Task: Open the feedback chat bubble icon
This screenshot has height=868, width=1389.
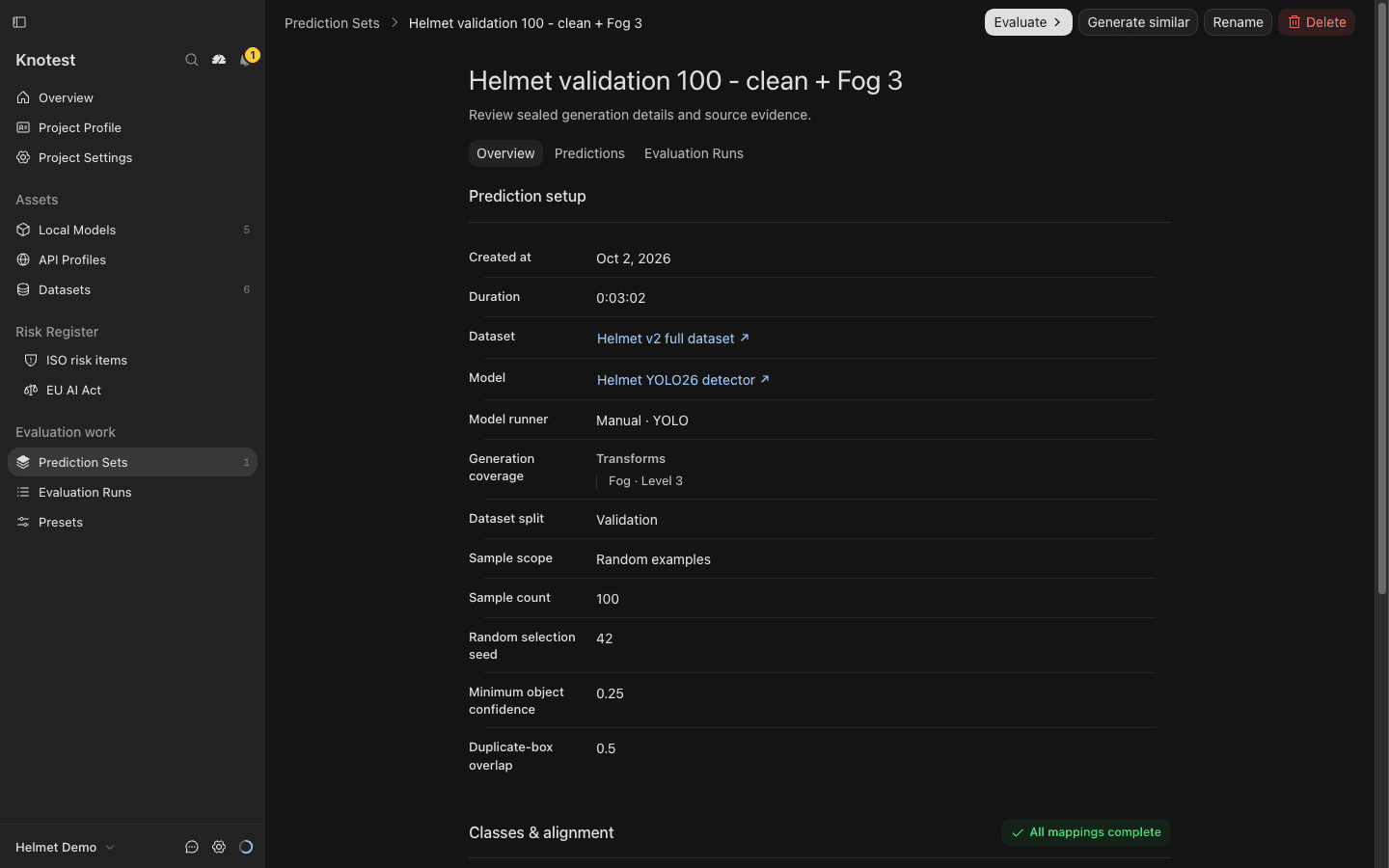Action: point(192,847)
